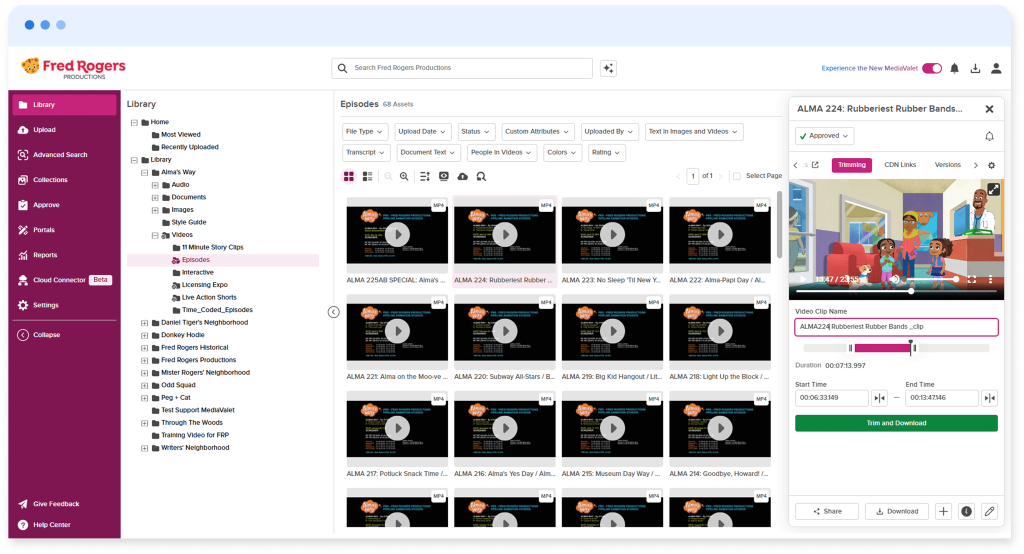
Task: Click the edit pencil icon
Action: [989, 512]
